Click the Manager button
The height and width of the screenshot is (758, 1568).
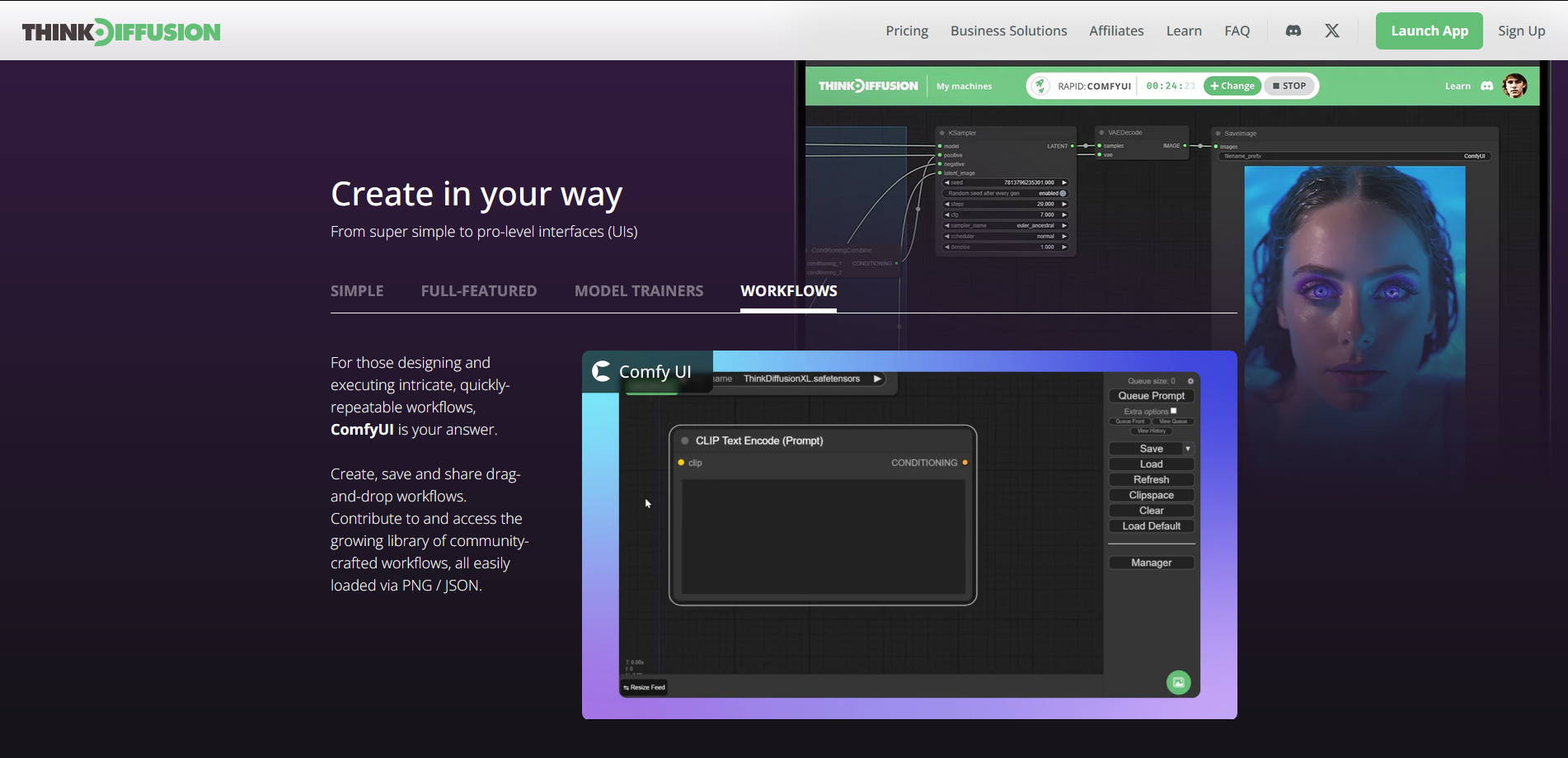(1151, 563)
